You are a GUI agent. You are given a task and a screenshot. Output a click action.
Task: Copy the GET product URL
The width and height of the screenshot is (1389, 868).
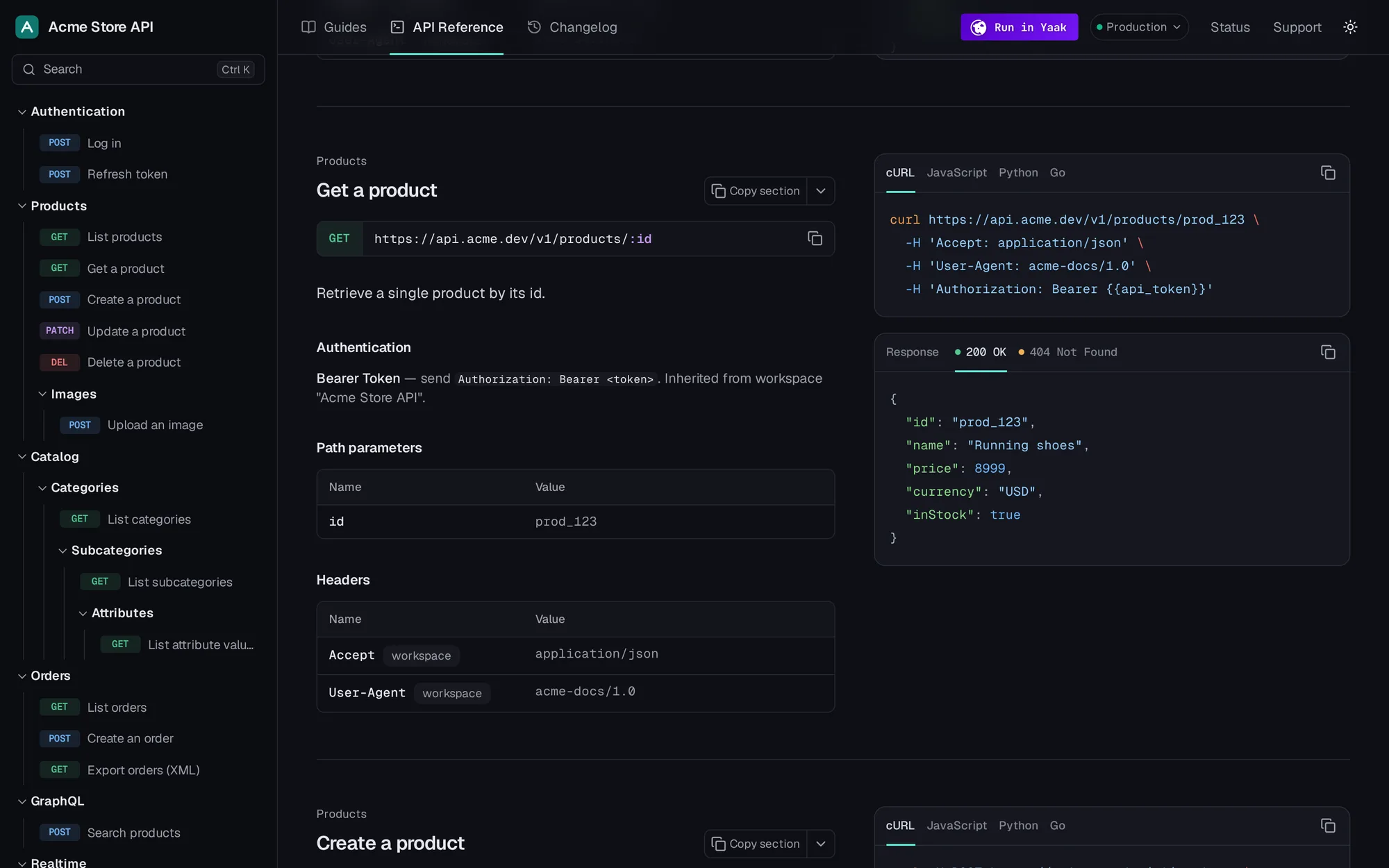(815, 238)
